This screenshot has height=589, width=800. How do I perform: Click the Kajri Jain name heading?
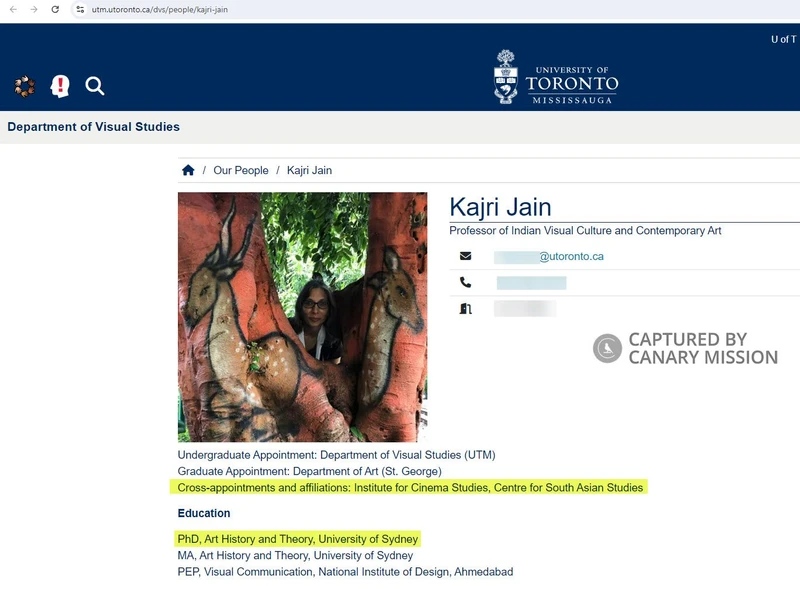point(500,207)
